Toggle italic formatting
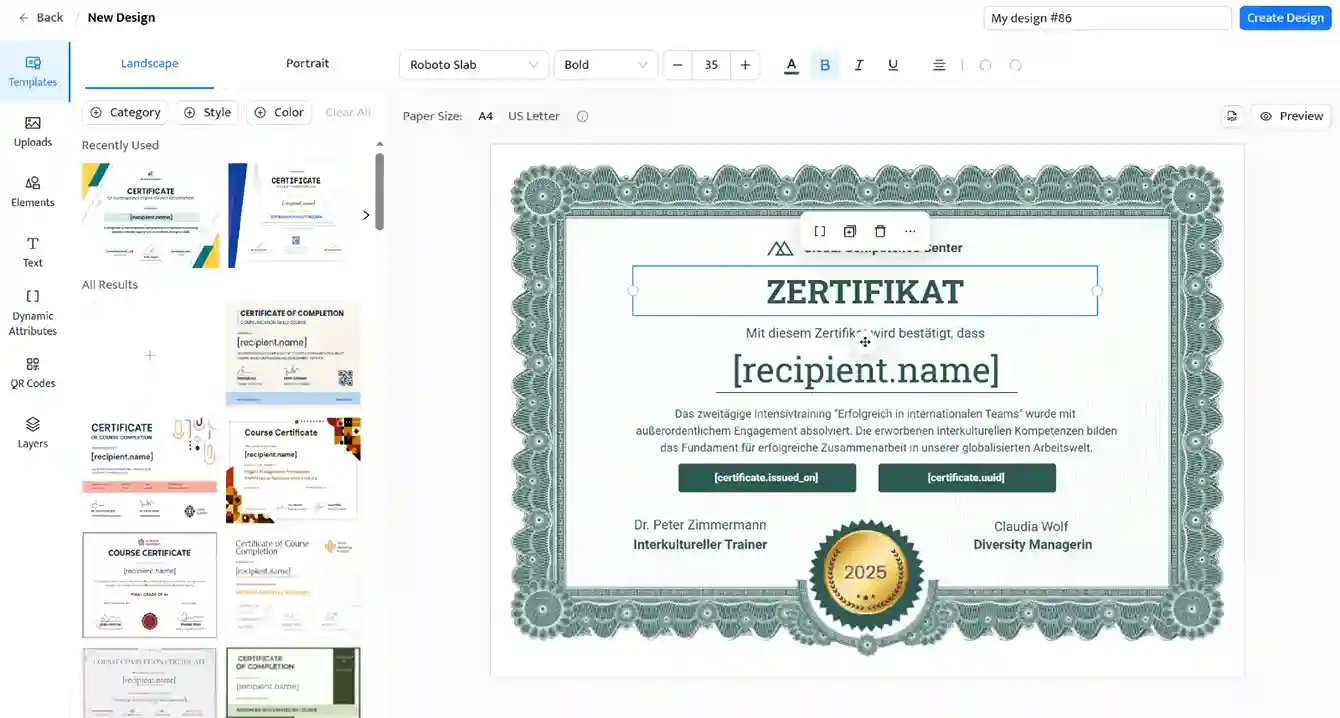 (x=859, y=65)
